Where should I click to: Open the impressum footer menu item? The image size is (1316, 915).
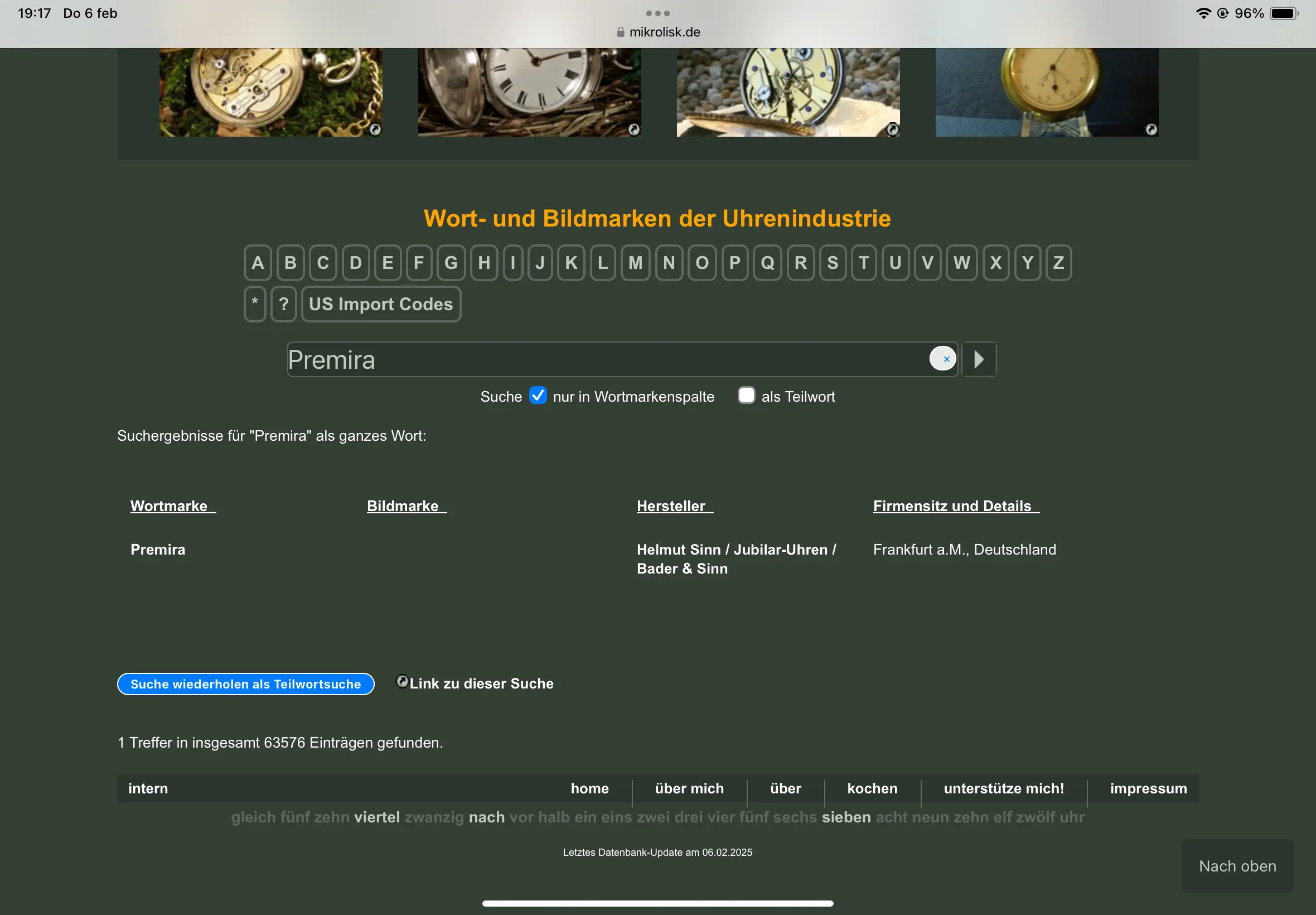(x=1148, y=788)
